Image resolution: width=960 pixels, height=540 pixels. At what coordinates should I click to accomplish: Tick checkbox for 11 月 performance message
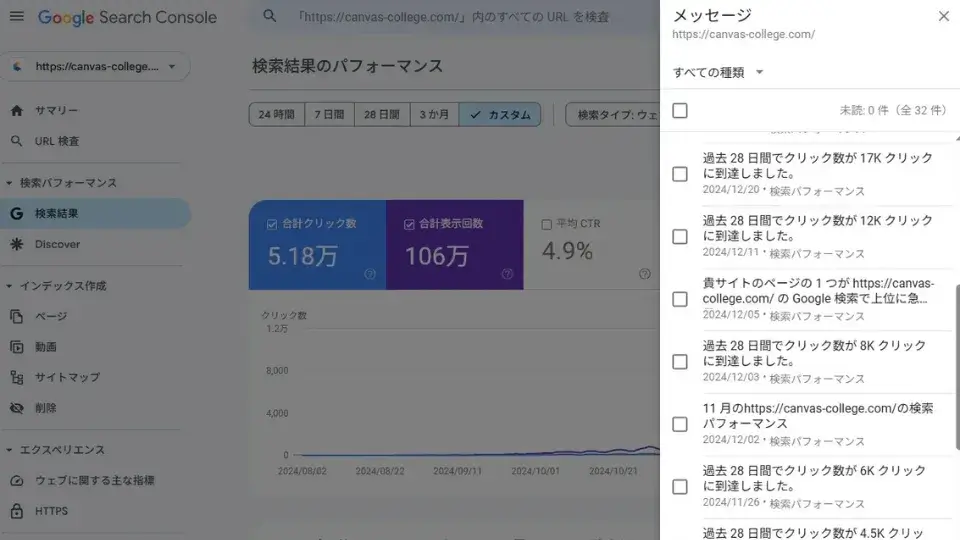pos(680,424)
